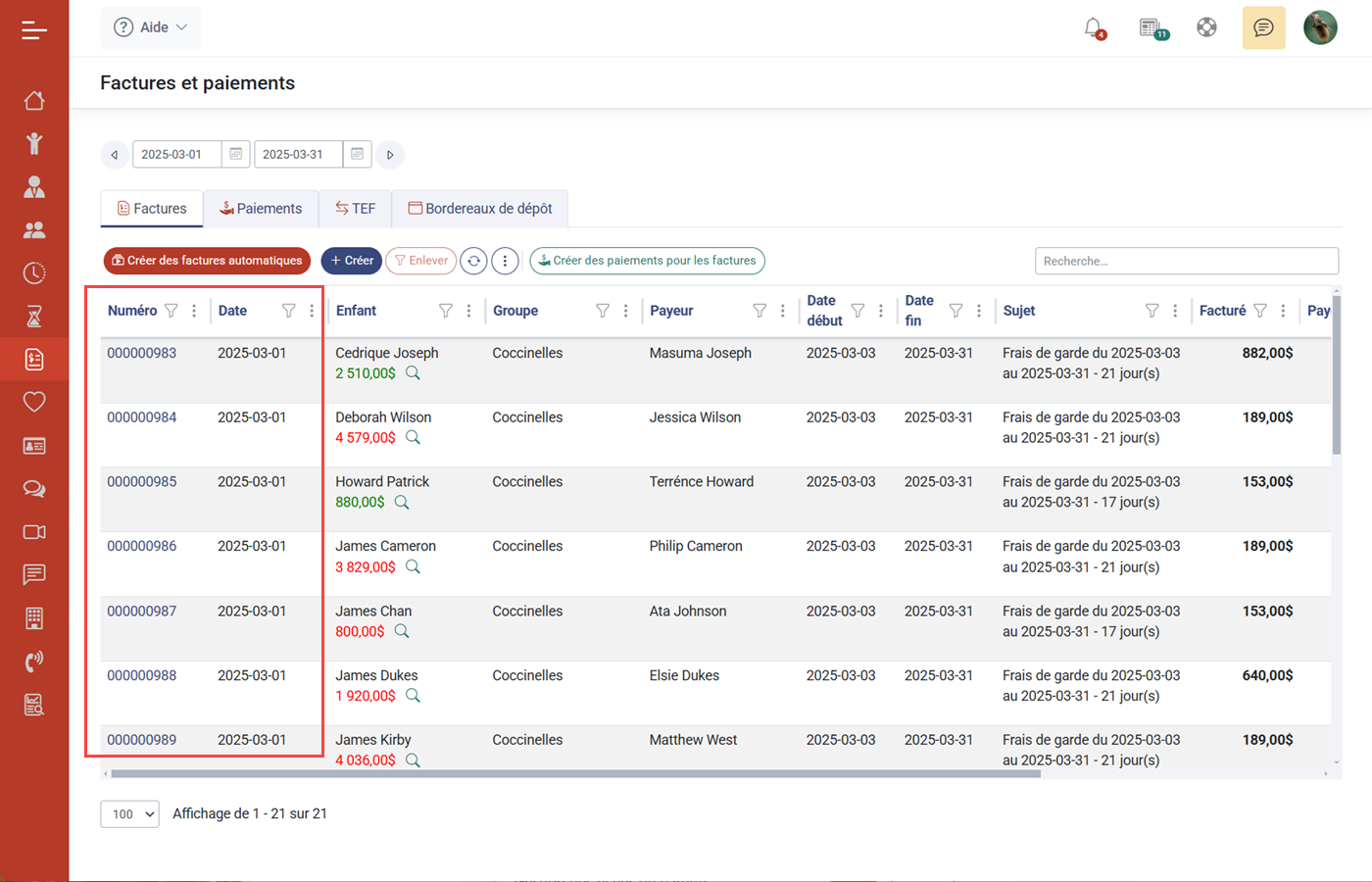Toggle filter on the Payeur column
This screenshot has width=1372, height=882.
(x=759, y=311)
